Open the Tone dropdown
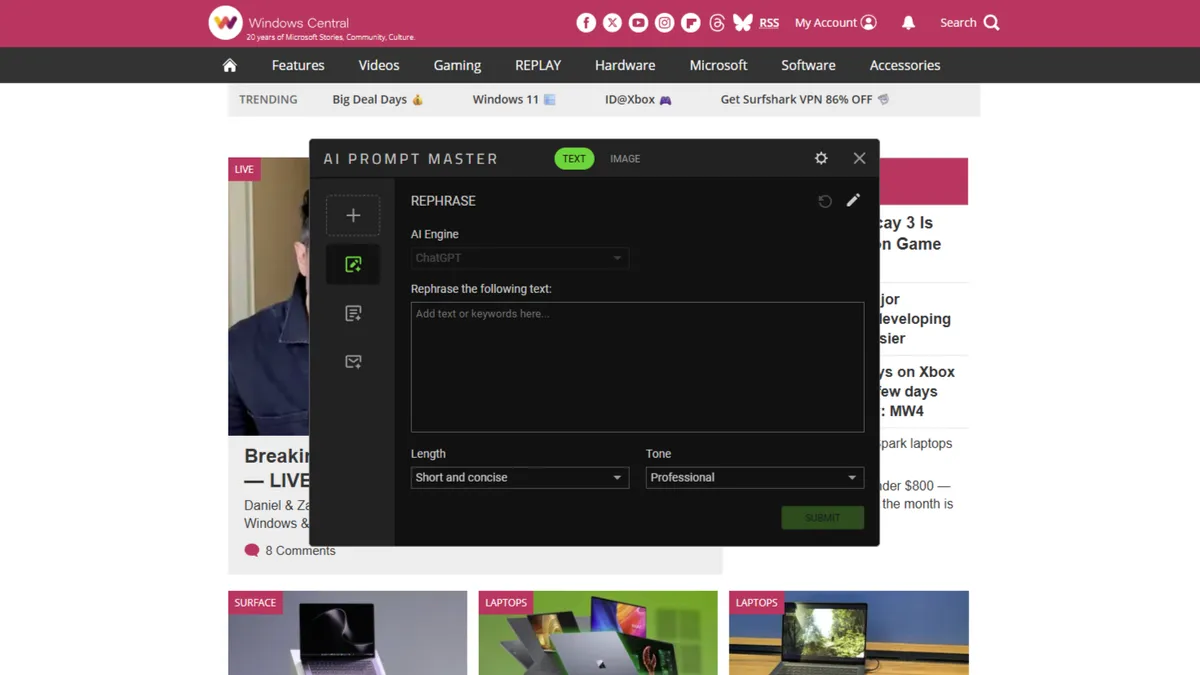1200x675 pixels. point(755,477)
